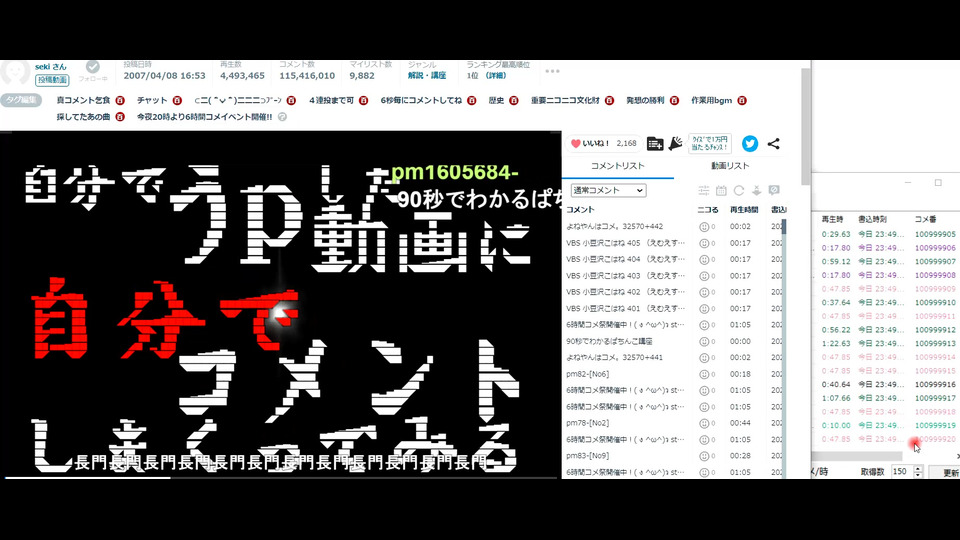960x540 pixels.
Task: Click help icon after 今夜20時より tag
Action: tap(282, 116)
